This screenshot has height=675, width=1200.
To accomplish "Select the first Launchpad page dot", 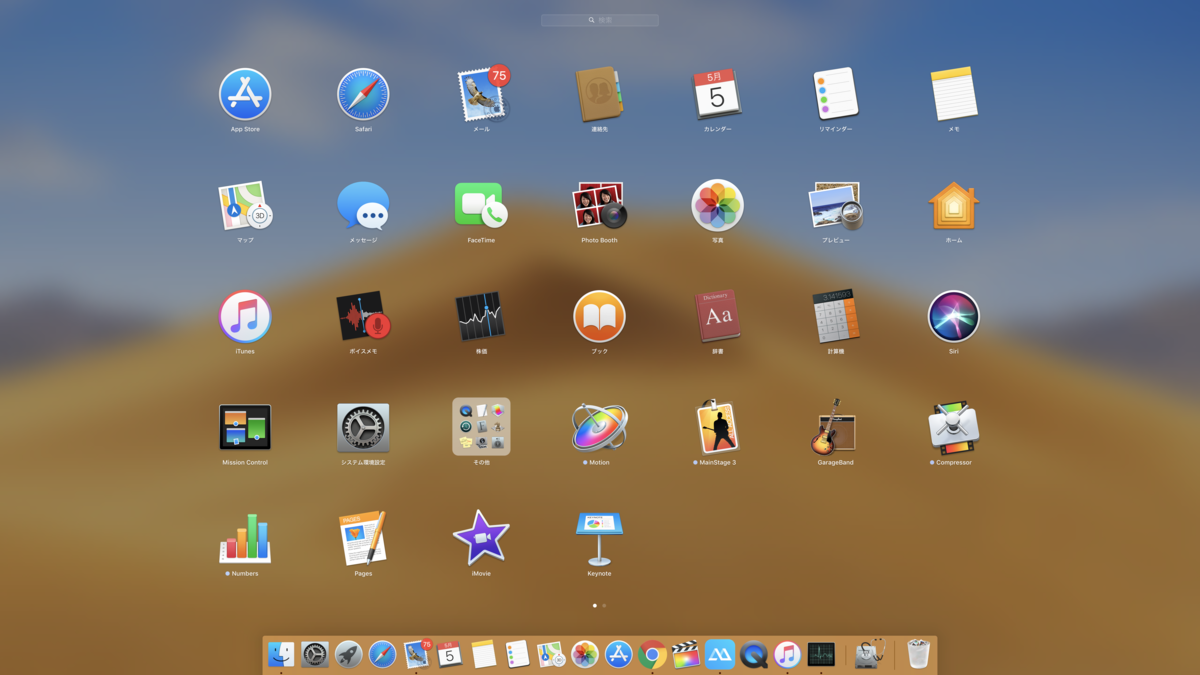I will tap(595, 605).
